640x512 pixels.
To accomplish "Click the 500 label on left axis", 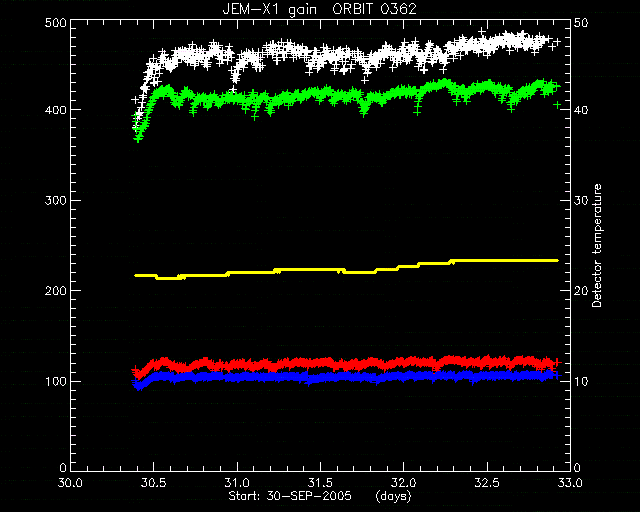I will coord(56,22).
